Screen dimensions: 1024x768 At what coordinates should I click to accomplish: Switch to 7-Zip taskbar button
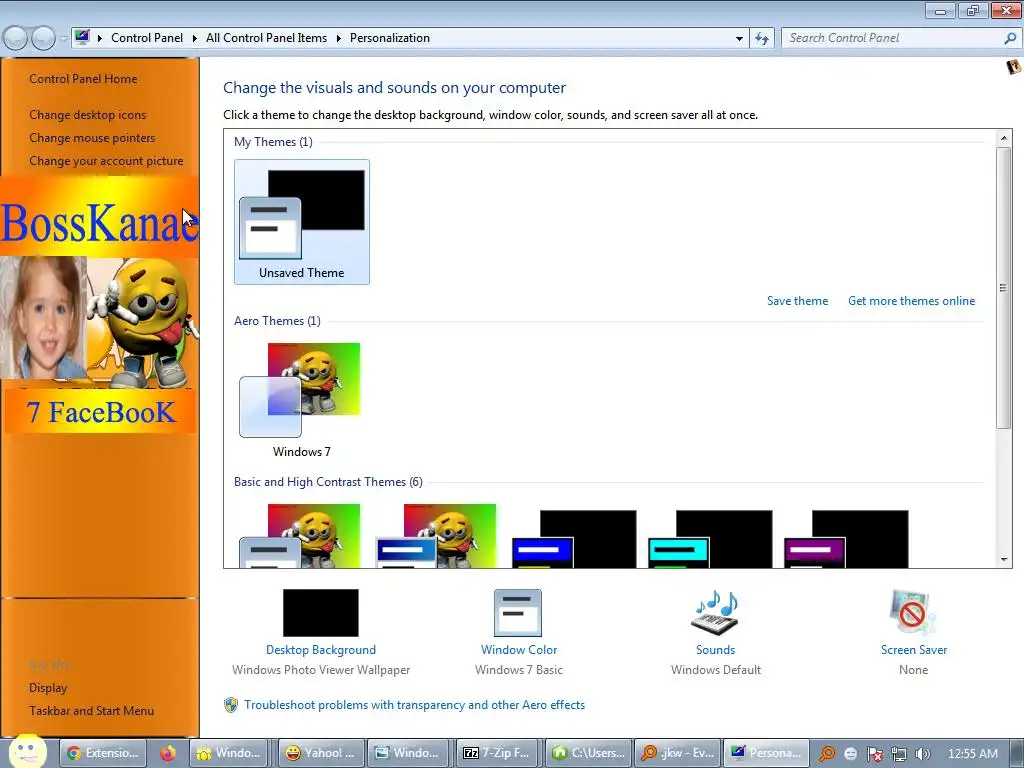click(497, 753)
